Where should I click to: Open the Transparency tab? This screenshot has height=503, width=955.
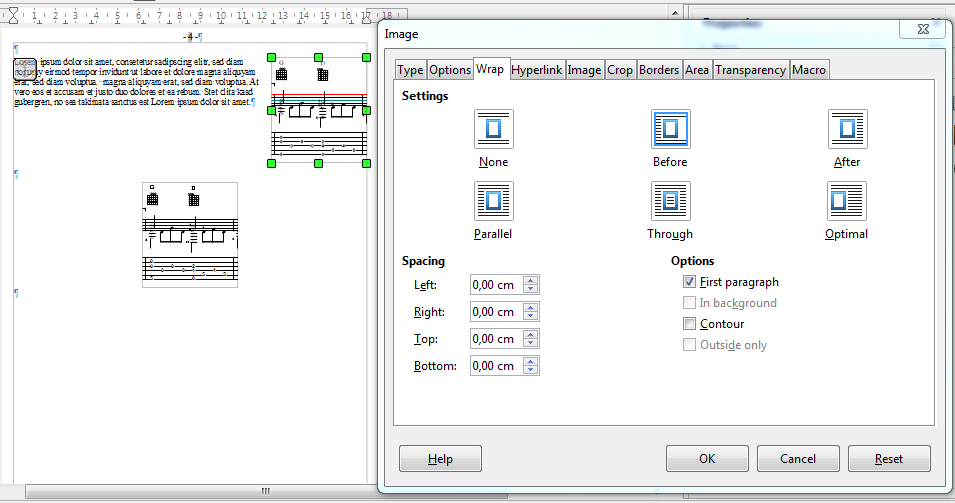point(750,70)
